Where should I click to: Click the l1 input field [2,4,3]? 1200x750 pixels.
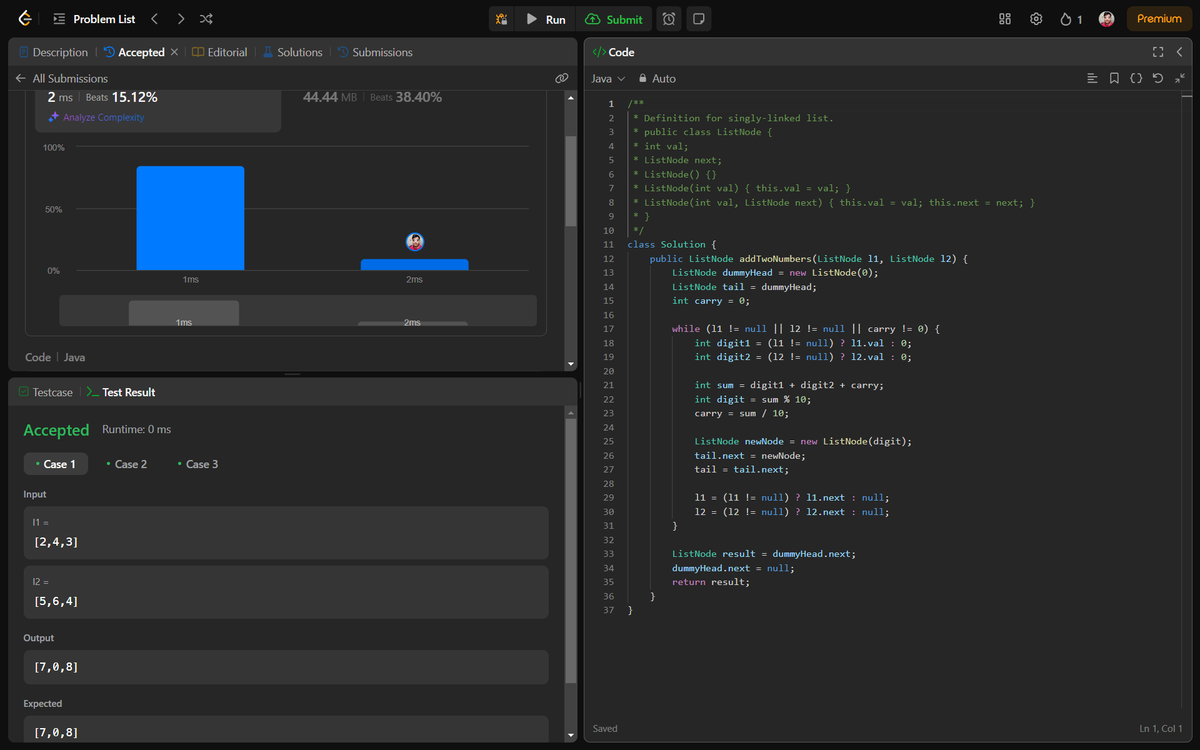[x=286, y=532]
